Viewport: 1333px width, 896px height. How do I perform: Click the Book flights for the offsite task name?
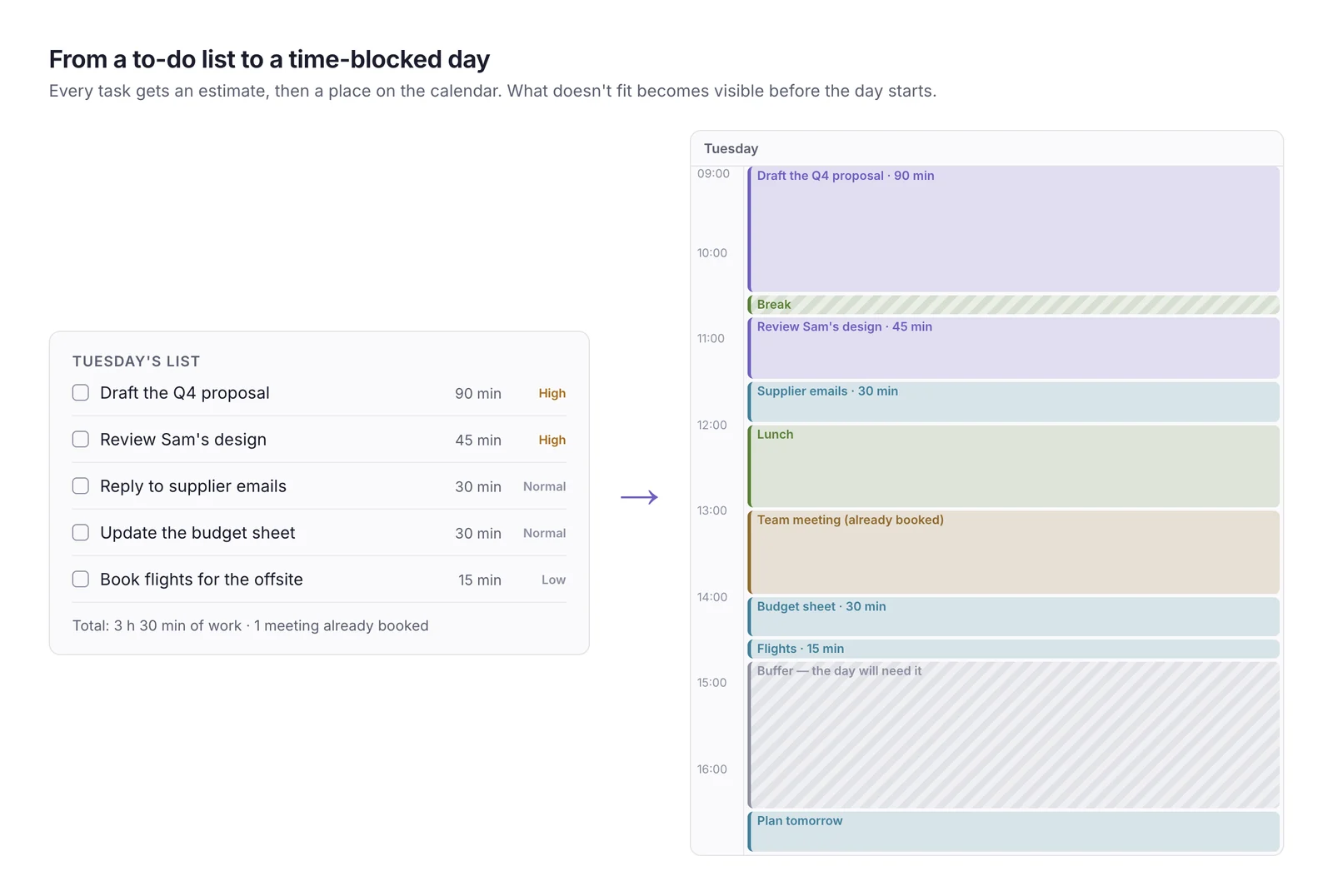click(x=202, y=580)
